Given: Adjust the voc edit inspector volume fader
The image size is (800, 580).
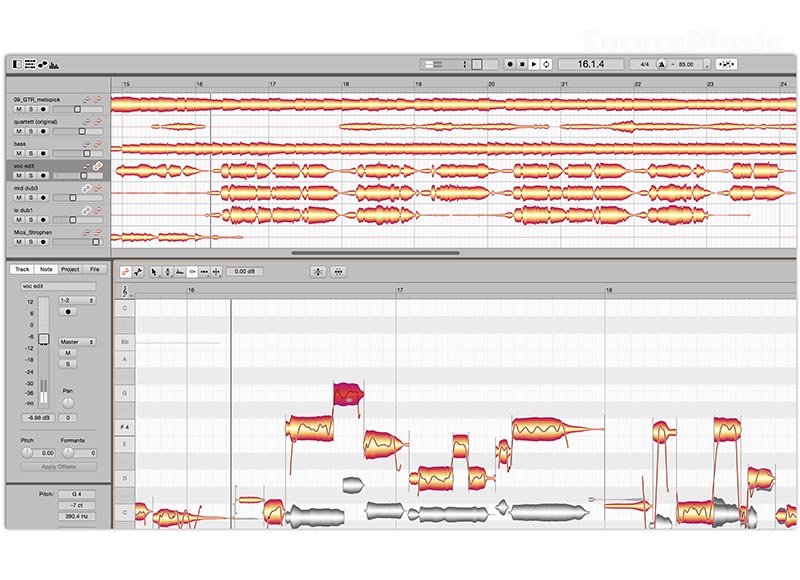Looking at the screenshot, I should pyautogui.click(x=44, y=339).
